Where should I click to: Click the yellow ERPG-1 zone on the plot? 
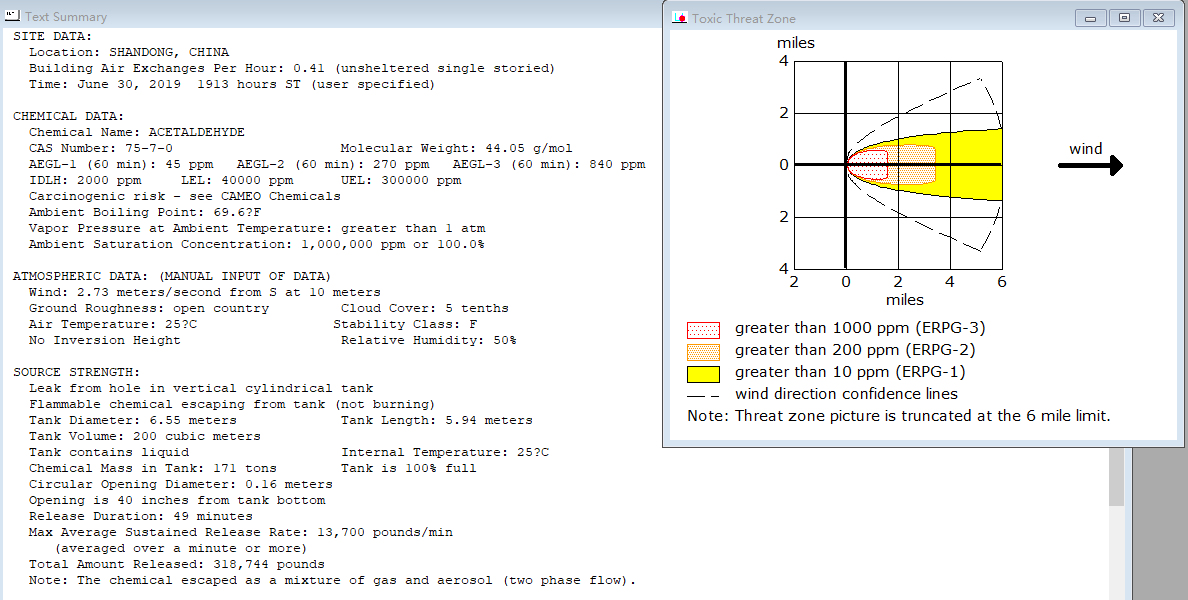(970, 164)
